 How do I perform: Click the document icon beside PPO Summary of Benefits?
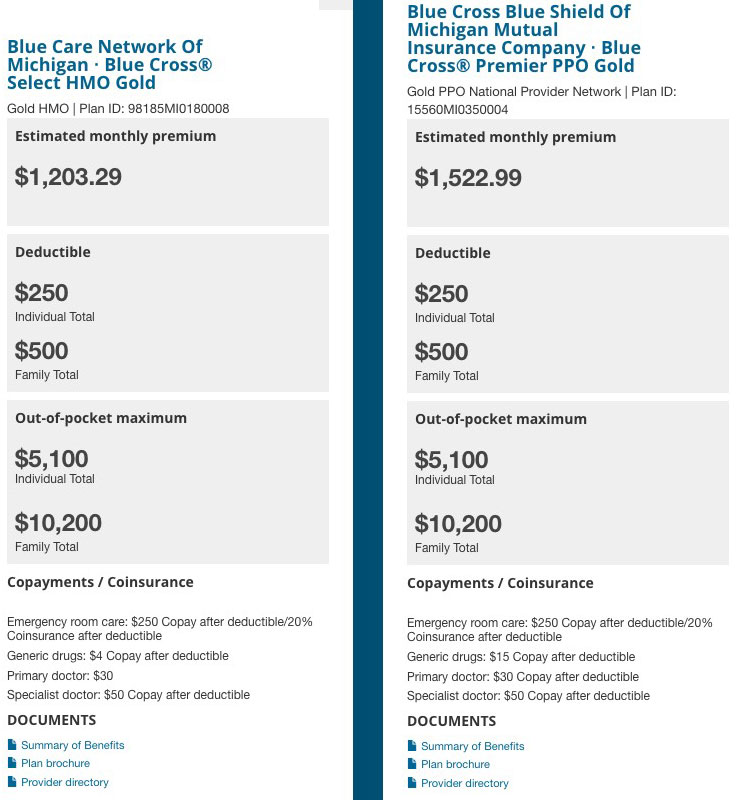click(412, 746)
